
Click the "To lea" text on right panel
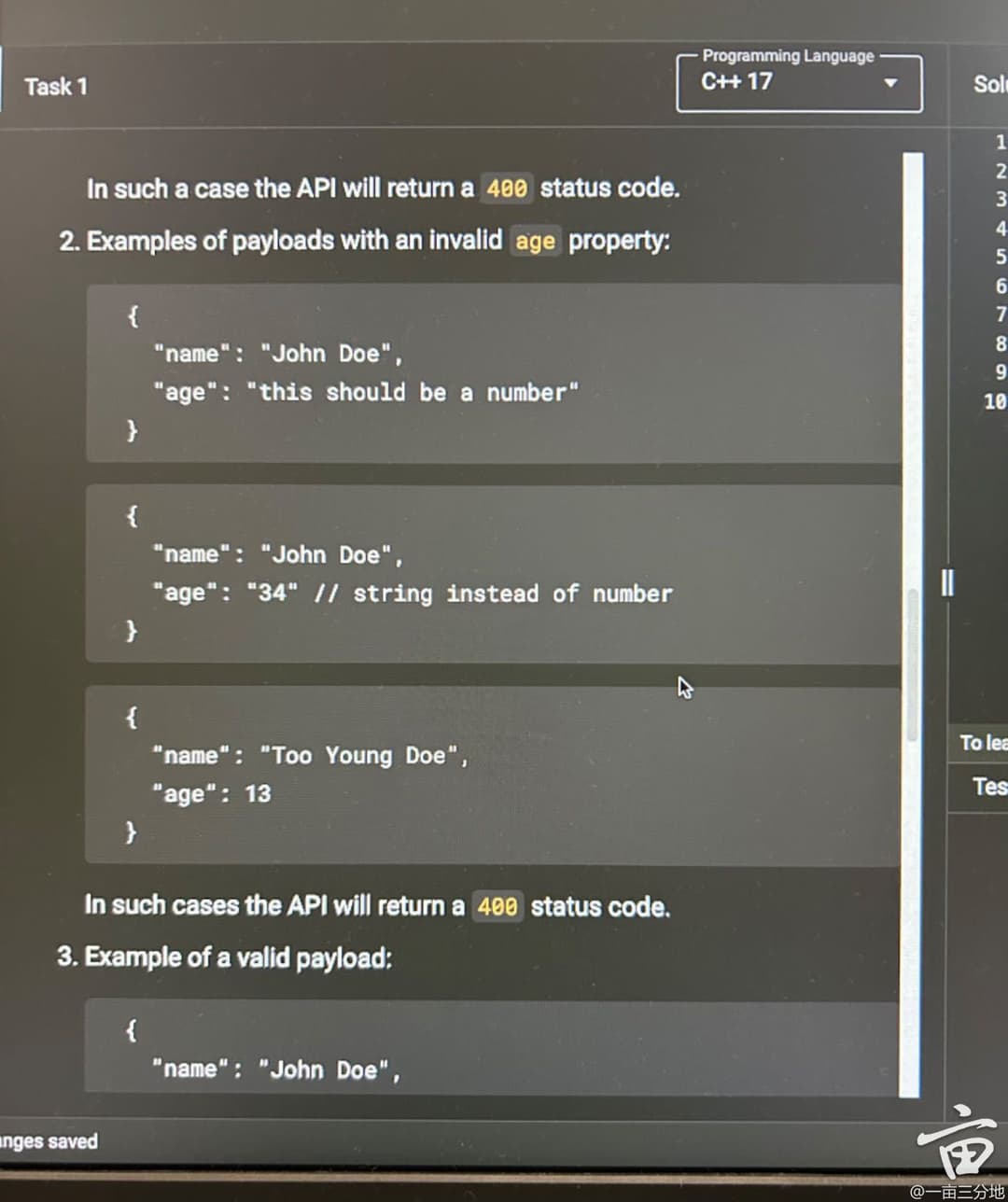click(x=984, y=743)
